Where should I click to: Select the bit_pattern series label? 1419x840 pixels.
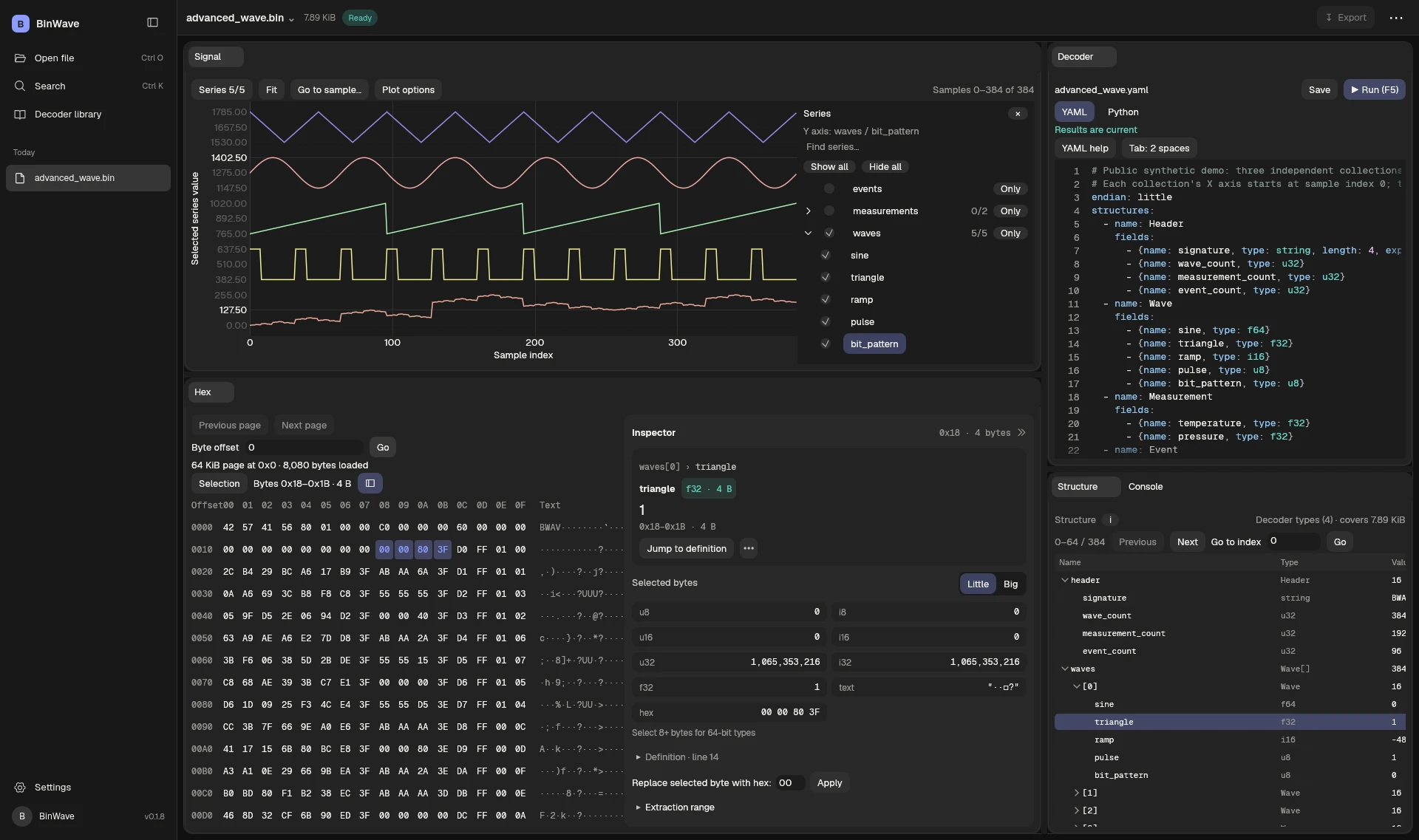(874, 344)
